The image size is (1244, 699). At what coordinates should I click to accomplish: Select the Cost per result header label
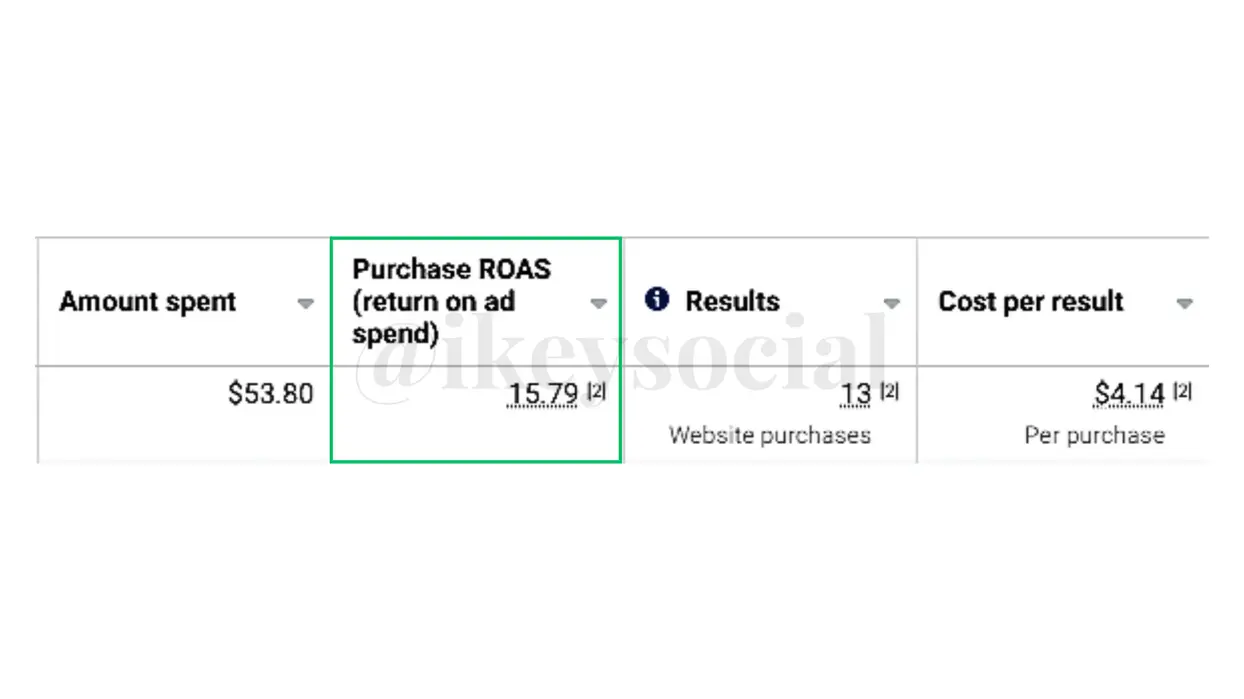click(x=1031, y=302)
